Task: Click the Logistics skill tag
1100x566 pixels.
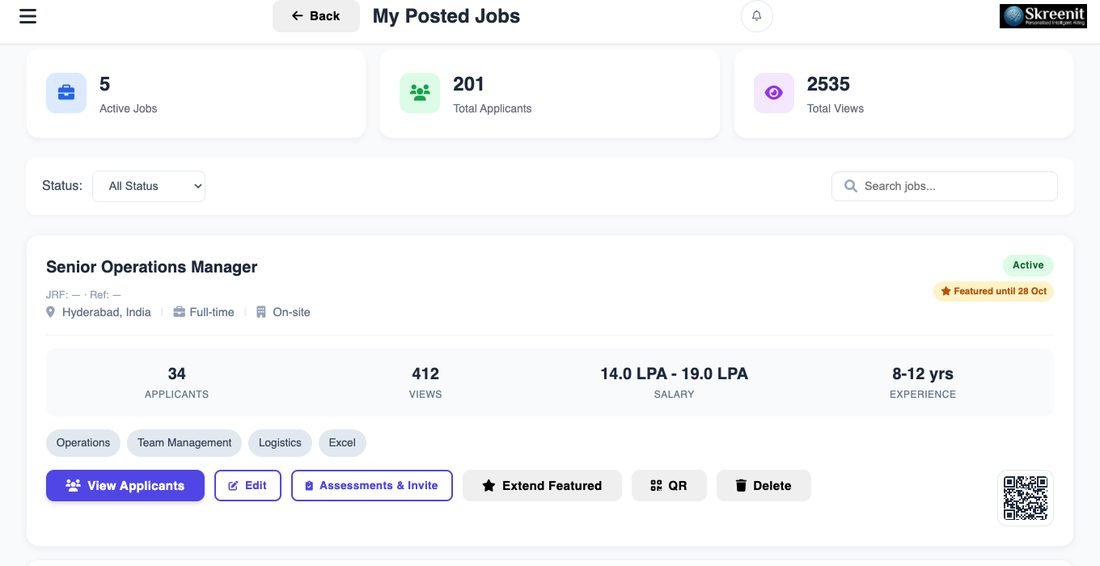Action: [x=280, y=443]
